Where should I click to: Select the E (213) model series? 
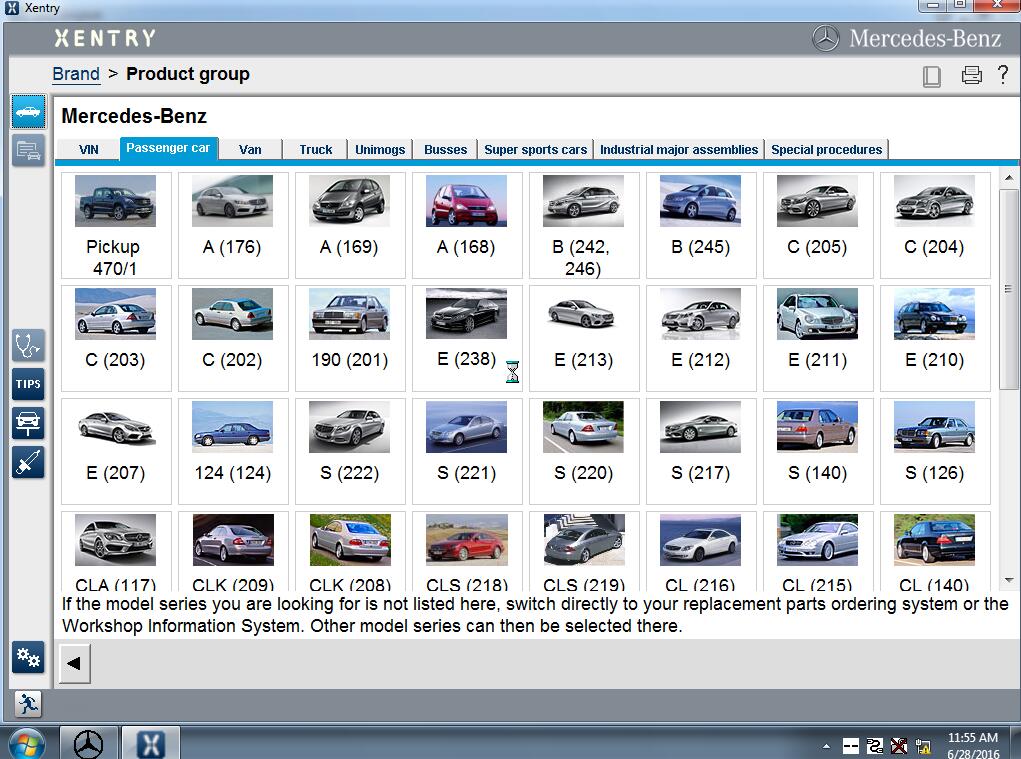pyautogui.click(x=584, y=338)
